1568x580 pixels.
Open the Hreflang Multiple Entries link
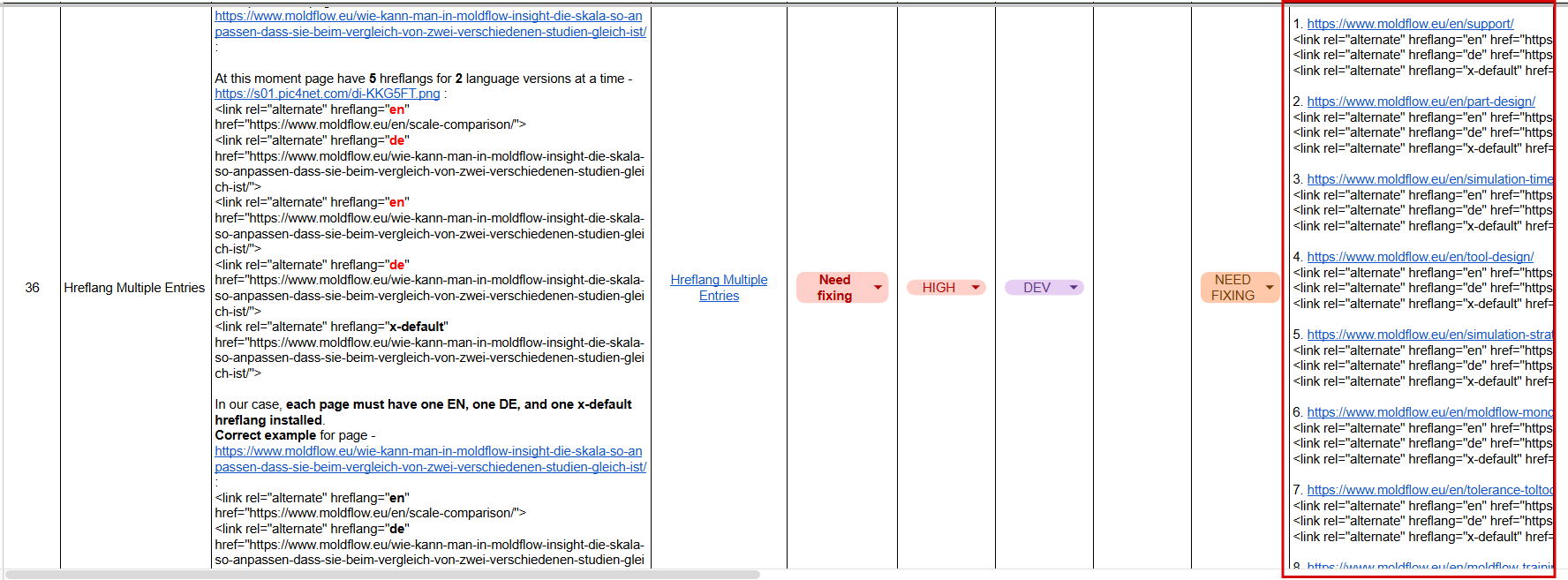pyautogui.click(x=719, y=288)
